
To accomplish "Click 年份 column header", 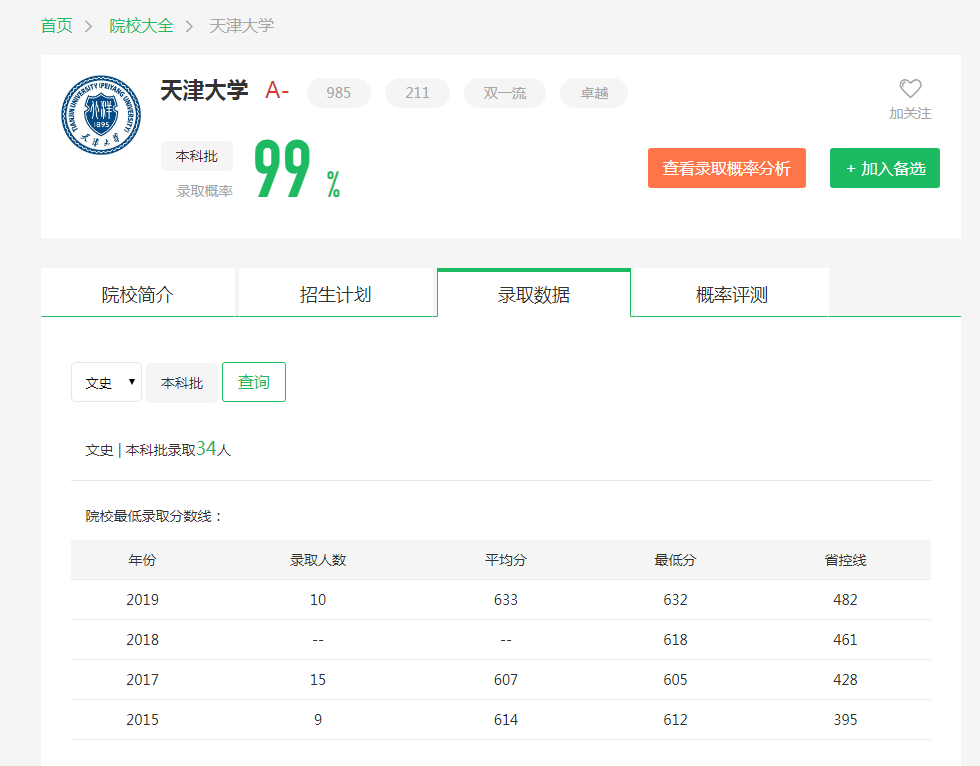I will coord(142,560).
